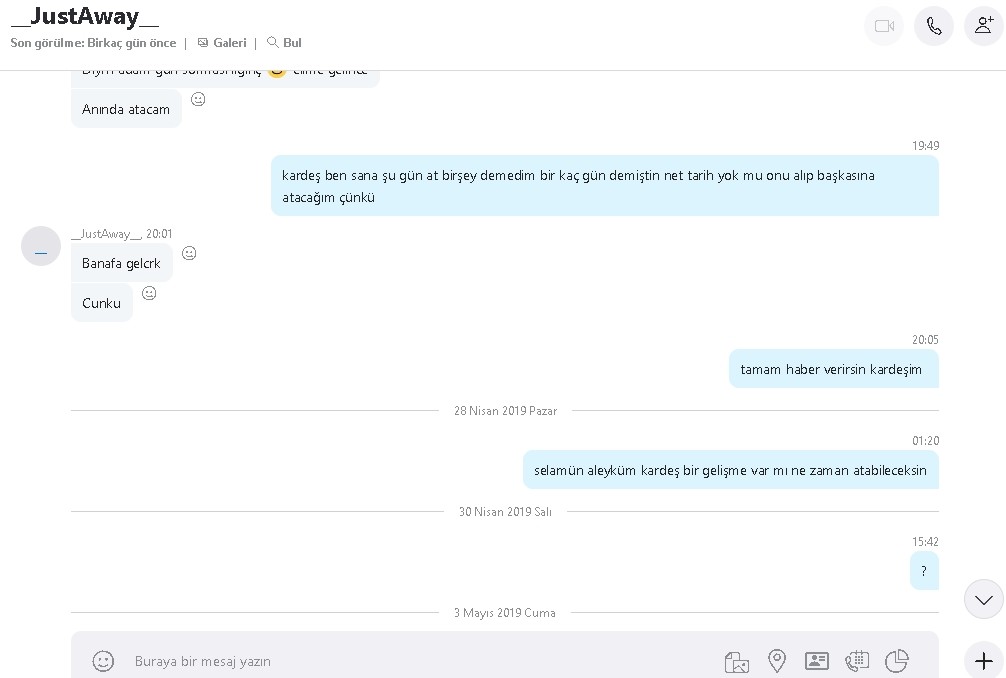React to the 'Banafa gelcrk' message
1006x678 pixels.
(x=189, y=253)
